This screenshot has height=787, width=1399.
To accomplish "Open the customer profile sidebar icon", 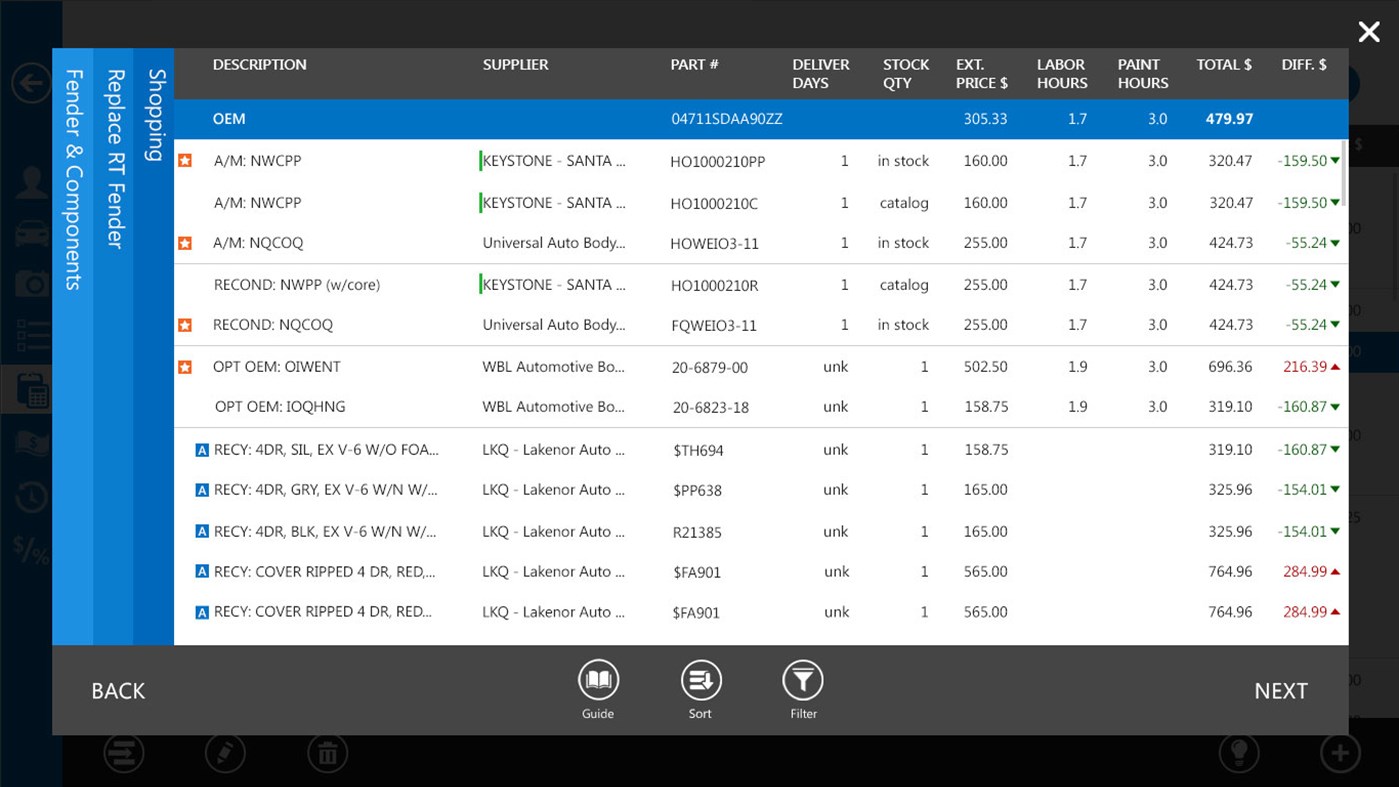I will [31, 182].
